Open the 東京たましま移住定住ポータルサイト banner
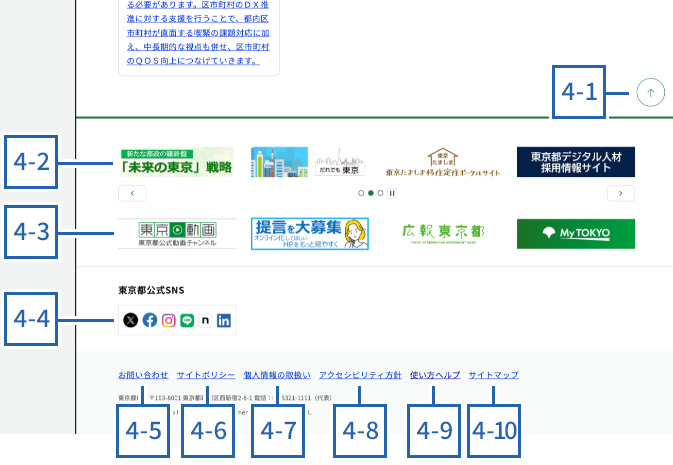 (x=443, y=162)
